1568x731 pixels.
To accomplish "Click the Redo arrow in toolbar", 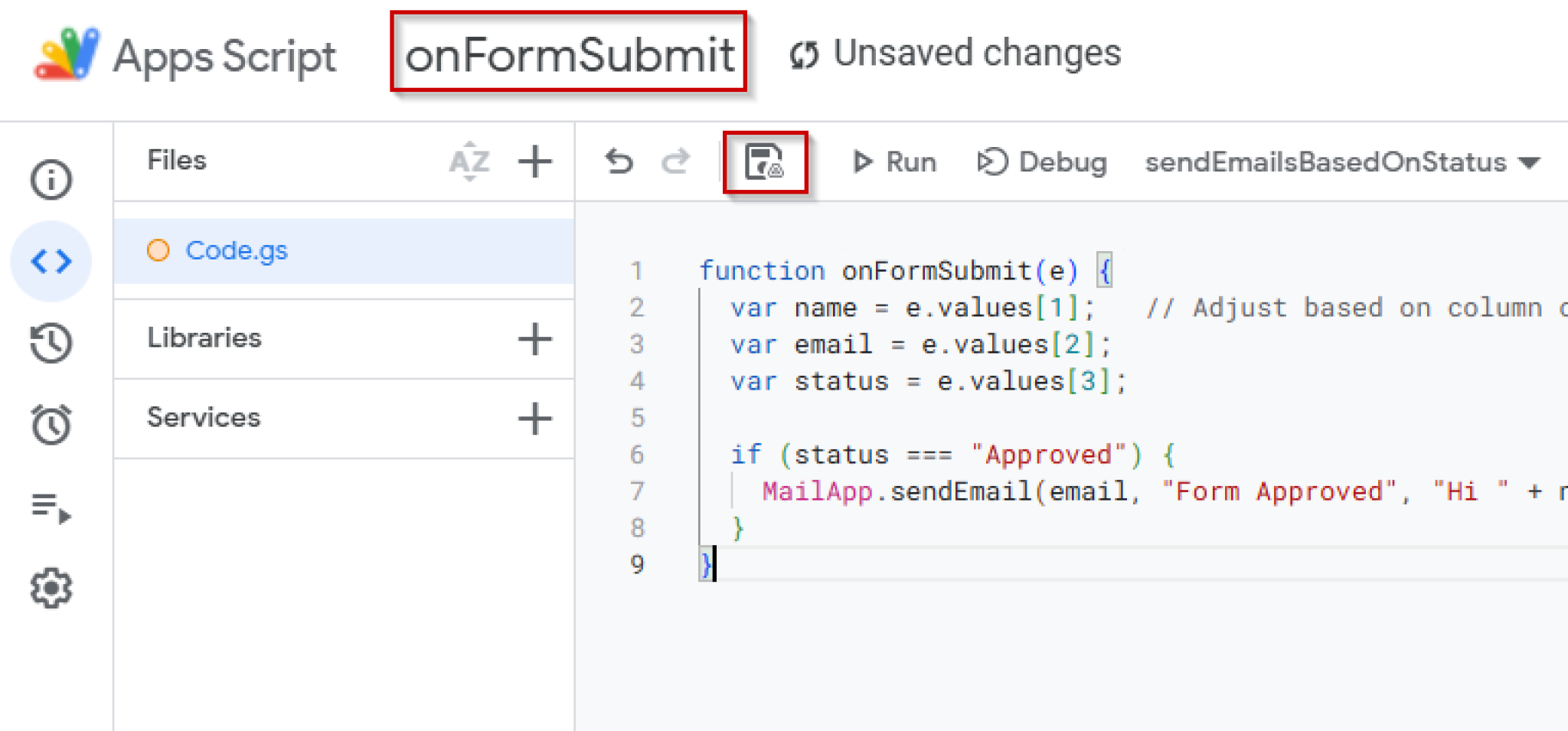I will pyautogui.click(x=675, y=162).
